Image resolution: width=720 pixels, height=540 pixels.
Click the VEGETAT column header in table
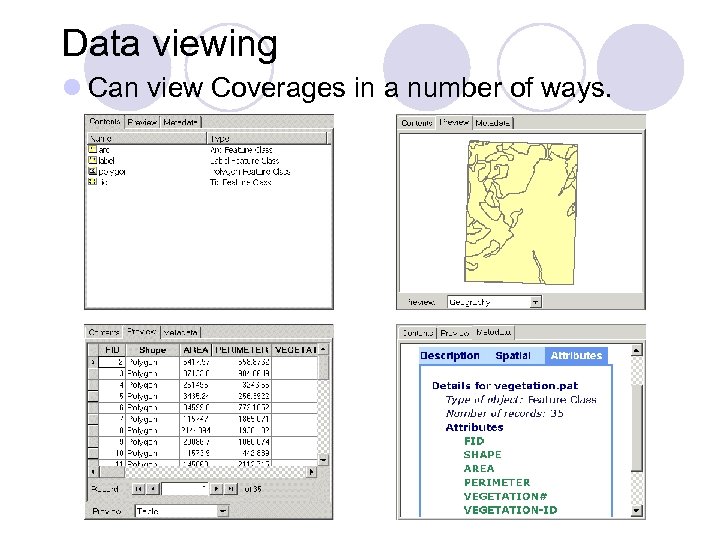point(295,350)
